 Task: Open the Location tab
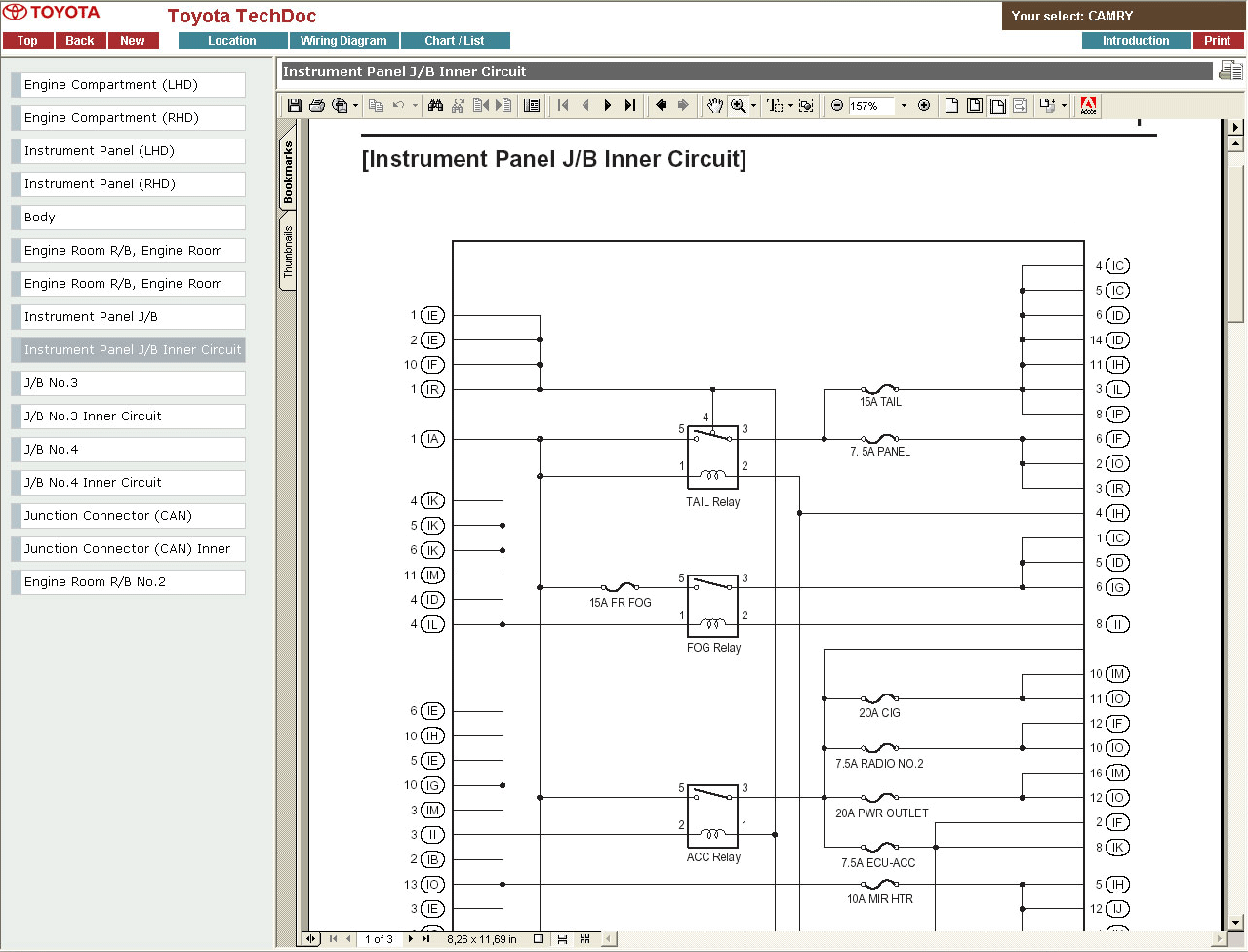pos(232,41)
